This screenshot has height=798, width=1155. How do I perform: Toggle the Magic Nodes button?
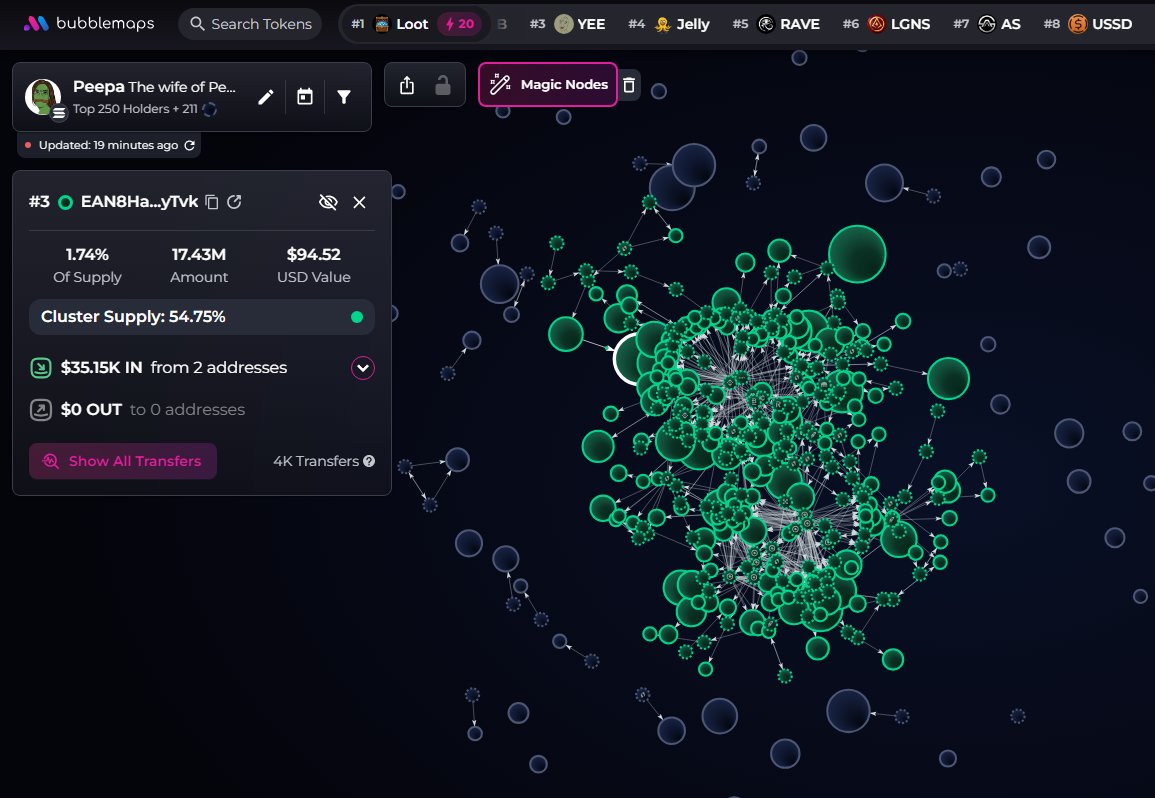548,85
